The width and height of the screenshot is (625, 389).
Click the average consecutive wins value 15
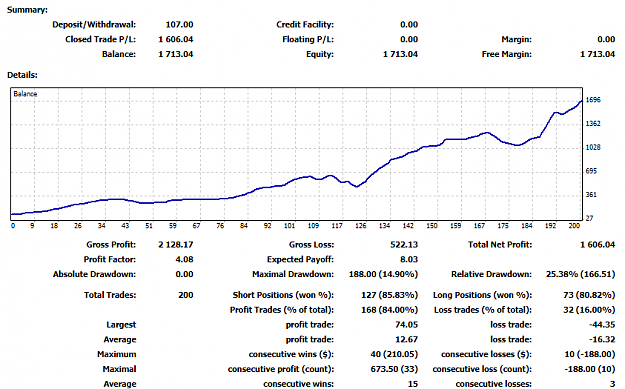413,384
